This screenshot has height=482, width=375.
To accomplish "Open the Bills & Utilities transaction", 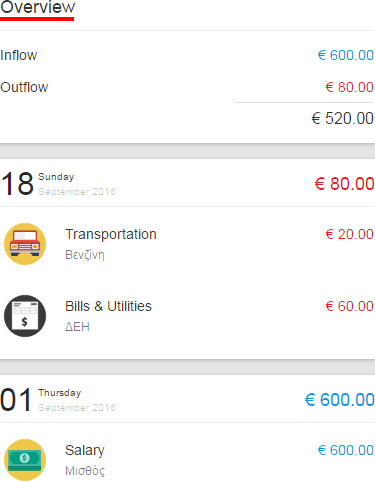I will tap(187, 316).
